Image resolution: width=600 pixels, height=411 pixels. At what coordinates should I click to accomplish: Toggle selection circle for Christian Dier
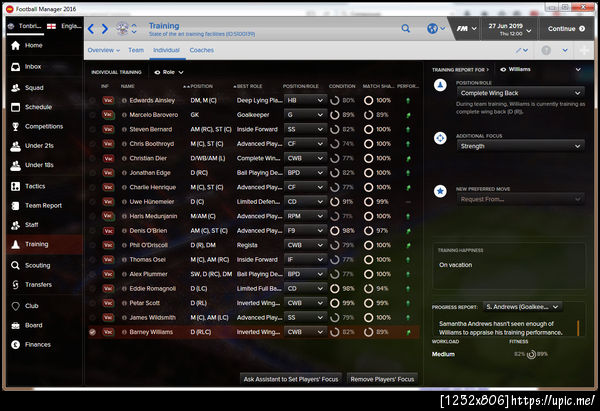92,158
